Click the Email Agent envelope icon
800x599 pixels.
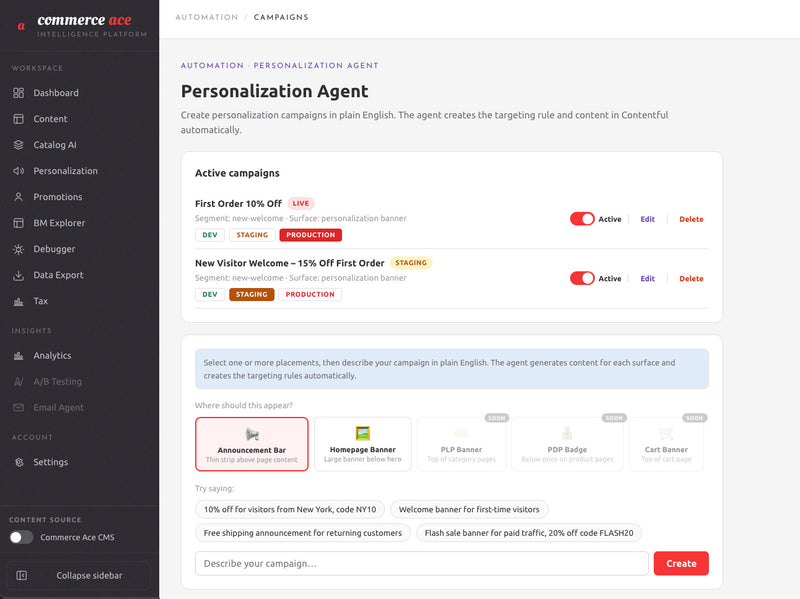coord(18,408)
